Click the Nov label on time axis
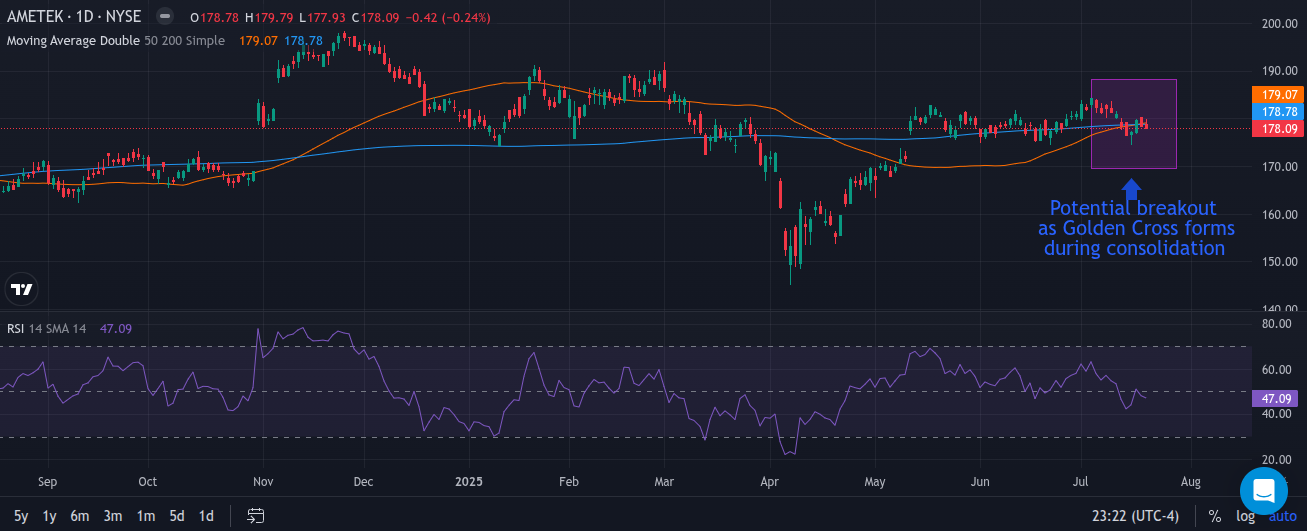 pyautogui.click(x=264, y=481)
